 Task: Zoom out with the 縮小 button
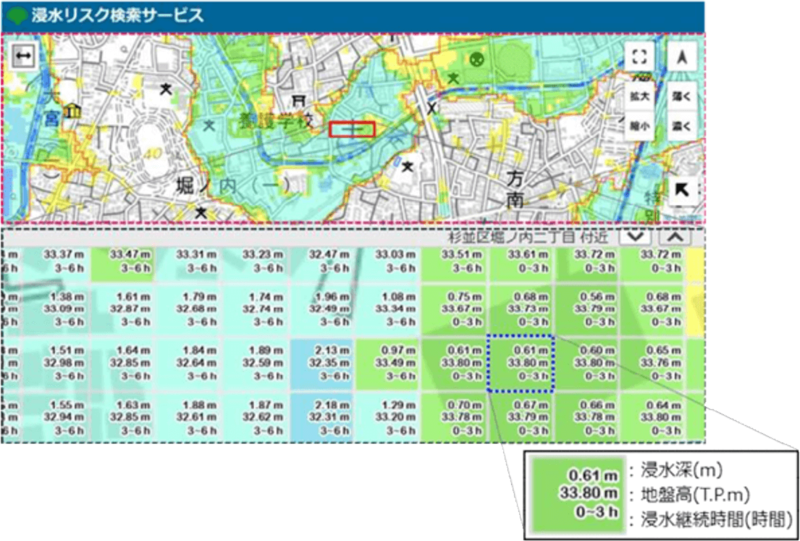point(640,128)
